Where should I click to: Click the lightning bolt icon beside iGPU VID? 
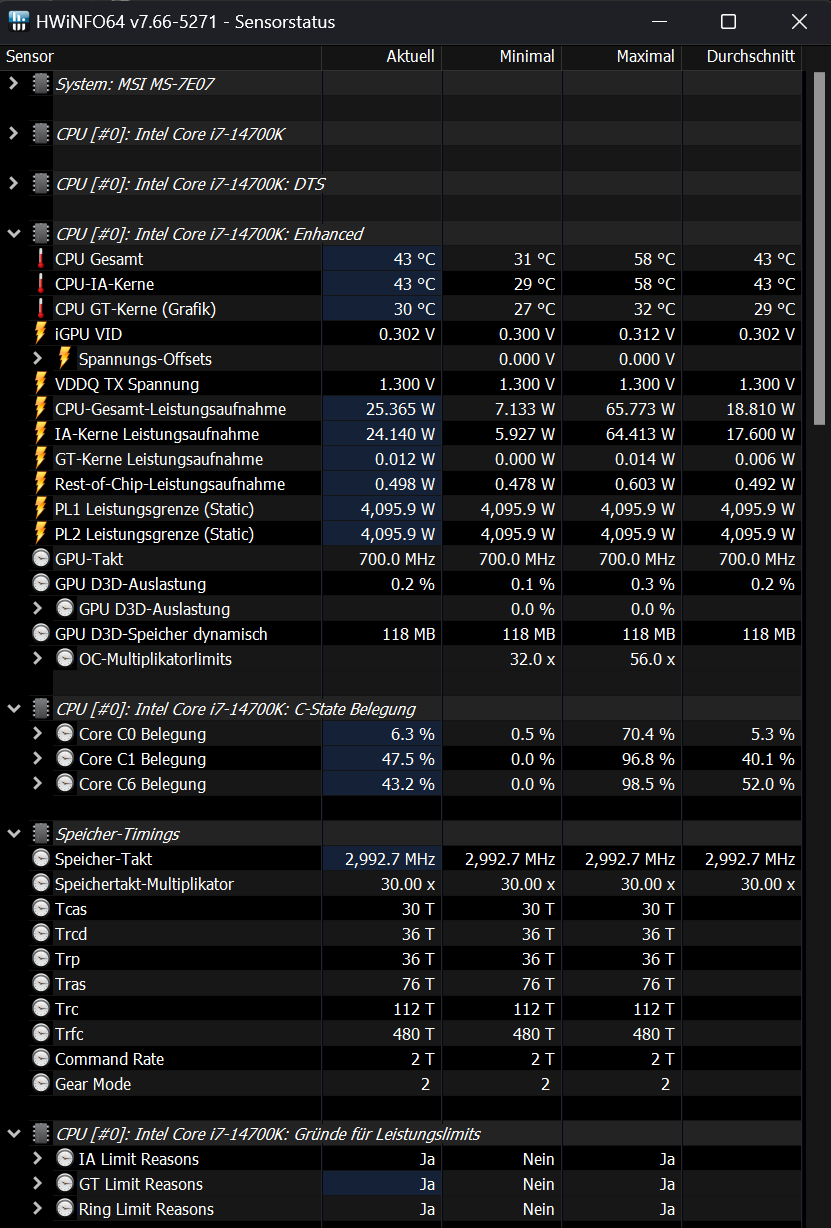[x=41, y=334]
